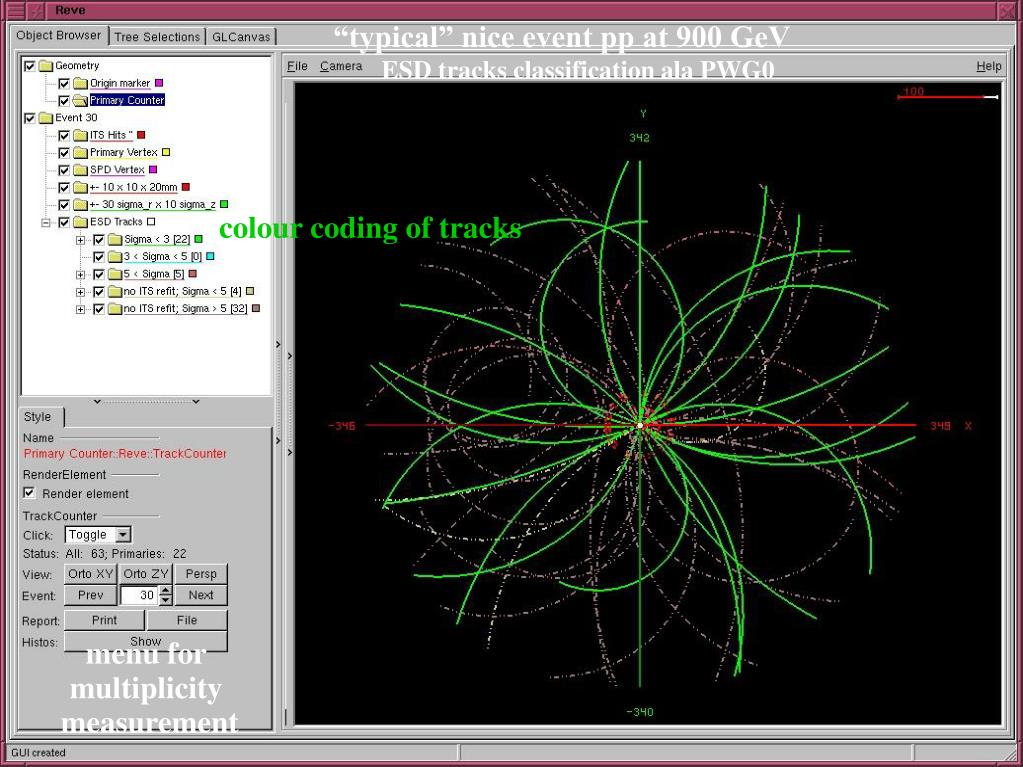Click the Persp view button
Image resolution: width=1023 pixels, height=767 pixels.
click(201, 574)
